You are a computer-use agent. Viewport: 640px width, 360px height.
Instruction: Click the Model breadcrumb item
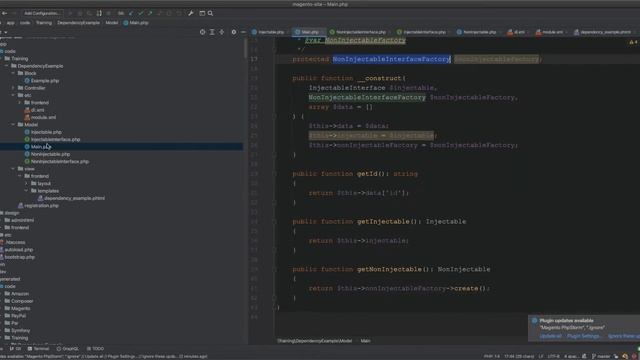click(x=111, y=23)
